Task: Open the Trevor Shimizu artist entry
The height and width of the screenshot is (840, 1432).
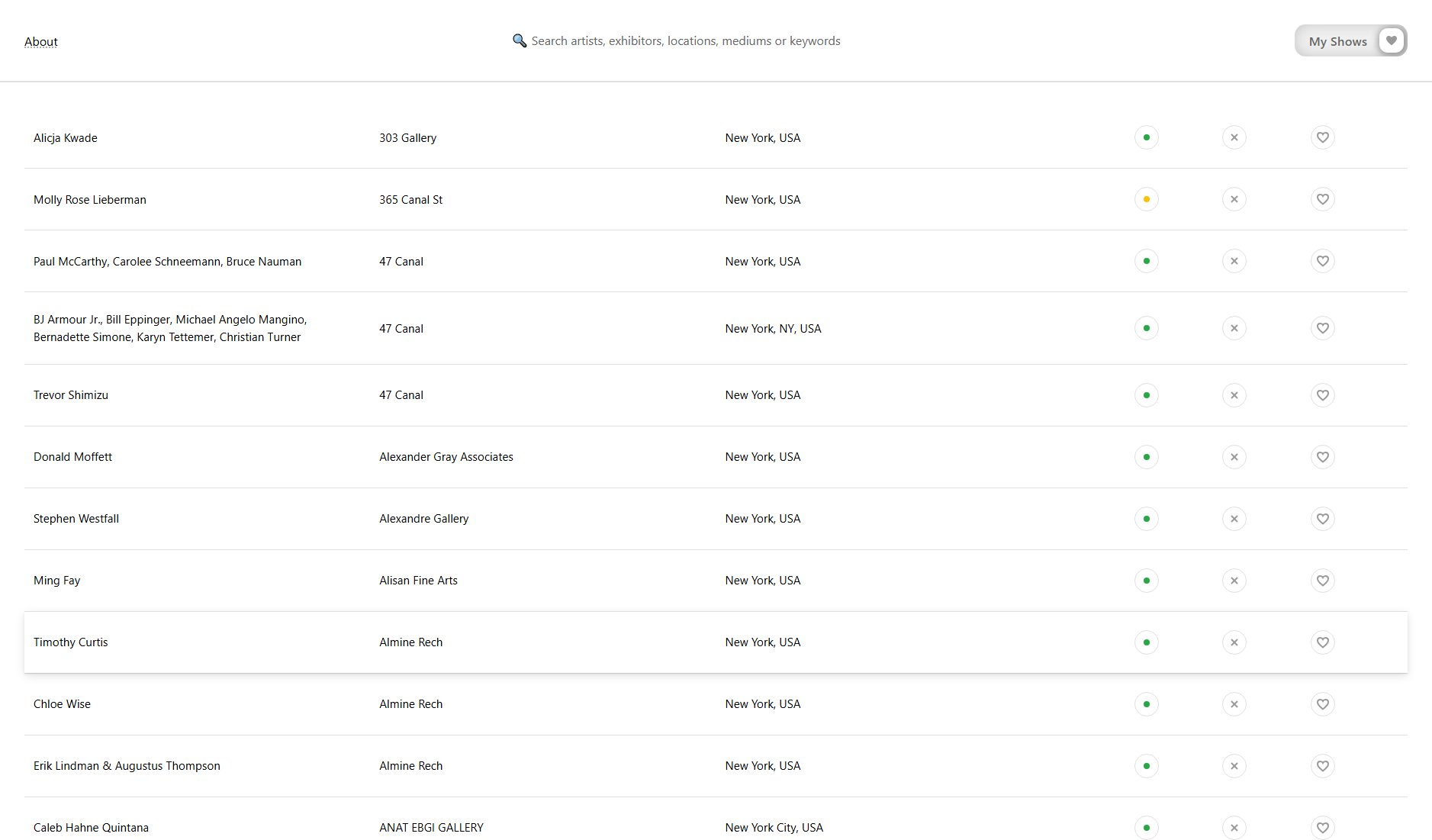Action: pos(71,395)
